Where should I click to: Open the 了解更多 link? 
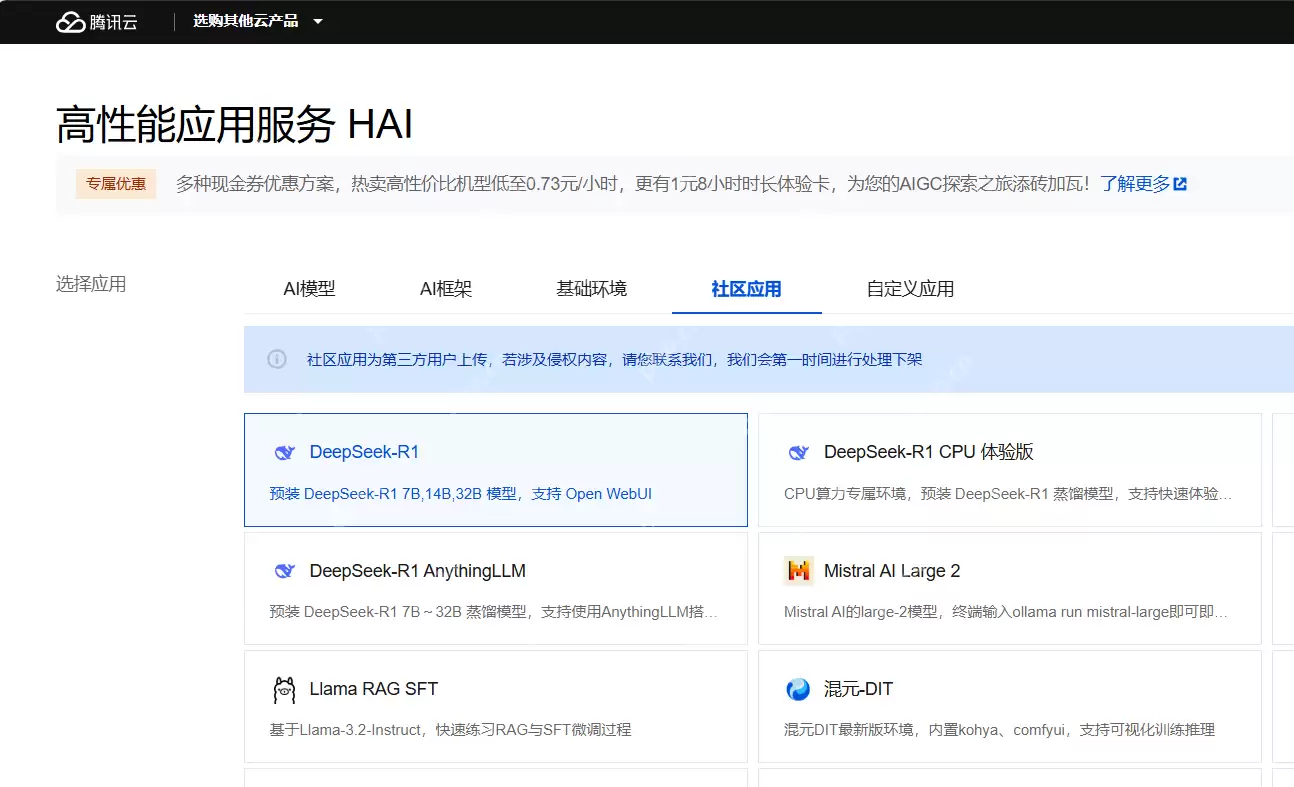tap(1137, 184)
